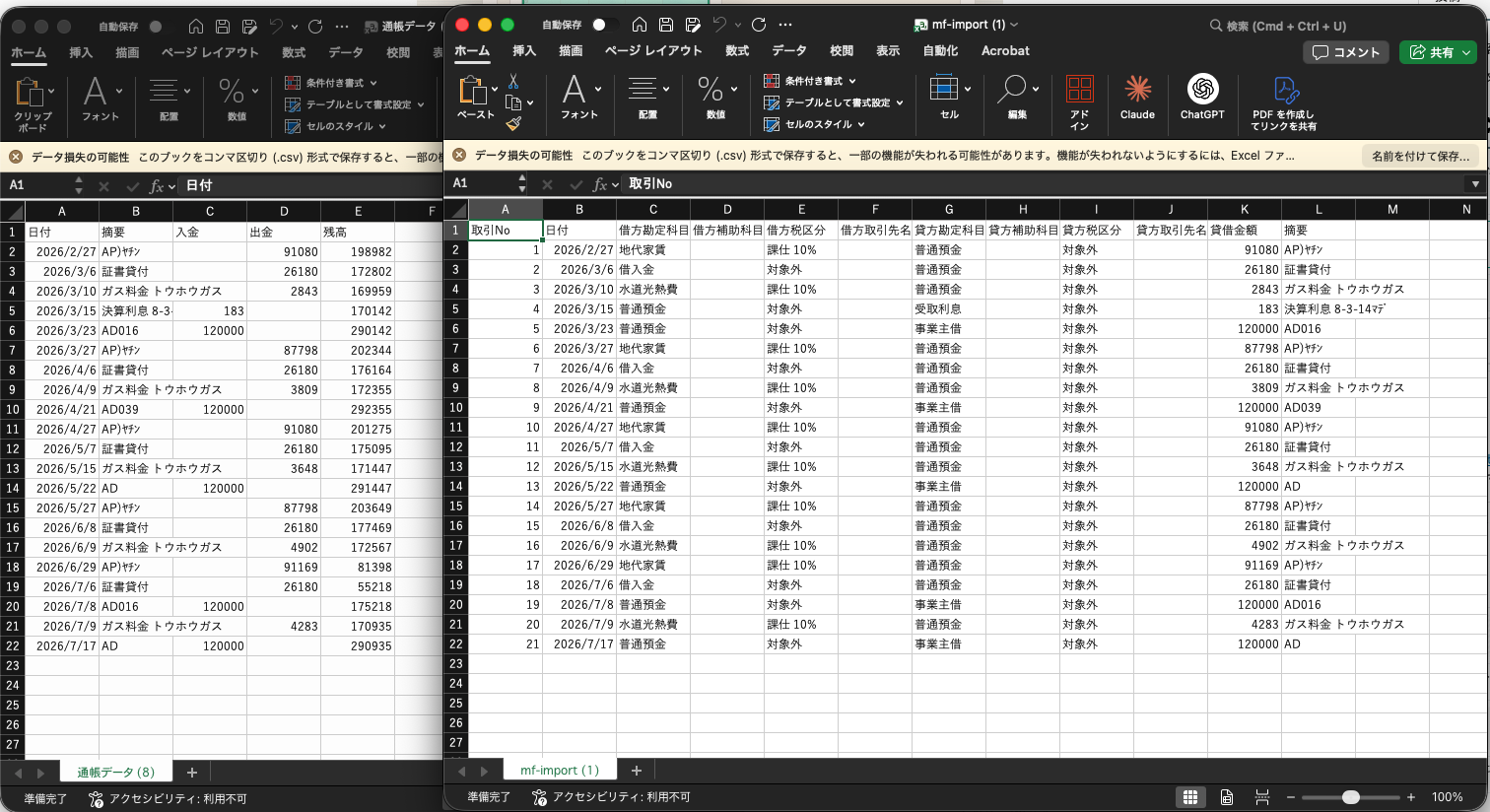
Task: Open 挿入 tab in 通帳データ window
Action: 81,53
